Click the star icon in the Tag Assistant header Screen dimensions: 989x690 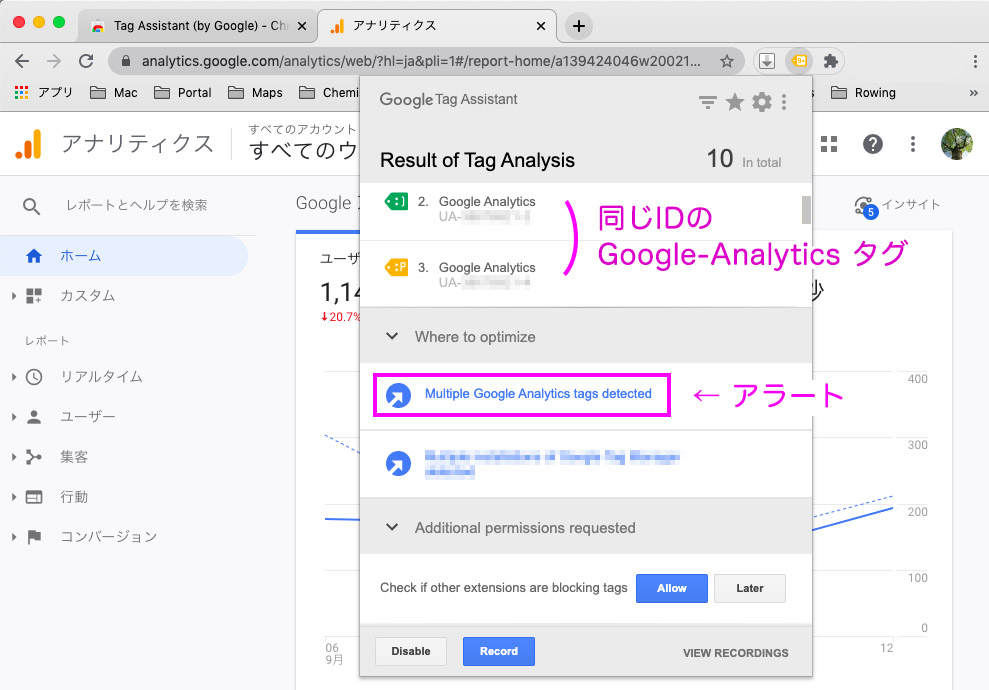point(735,102)
